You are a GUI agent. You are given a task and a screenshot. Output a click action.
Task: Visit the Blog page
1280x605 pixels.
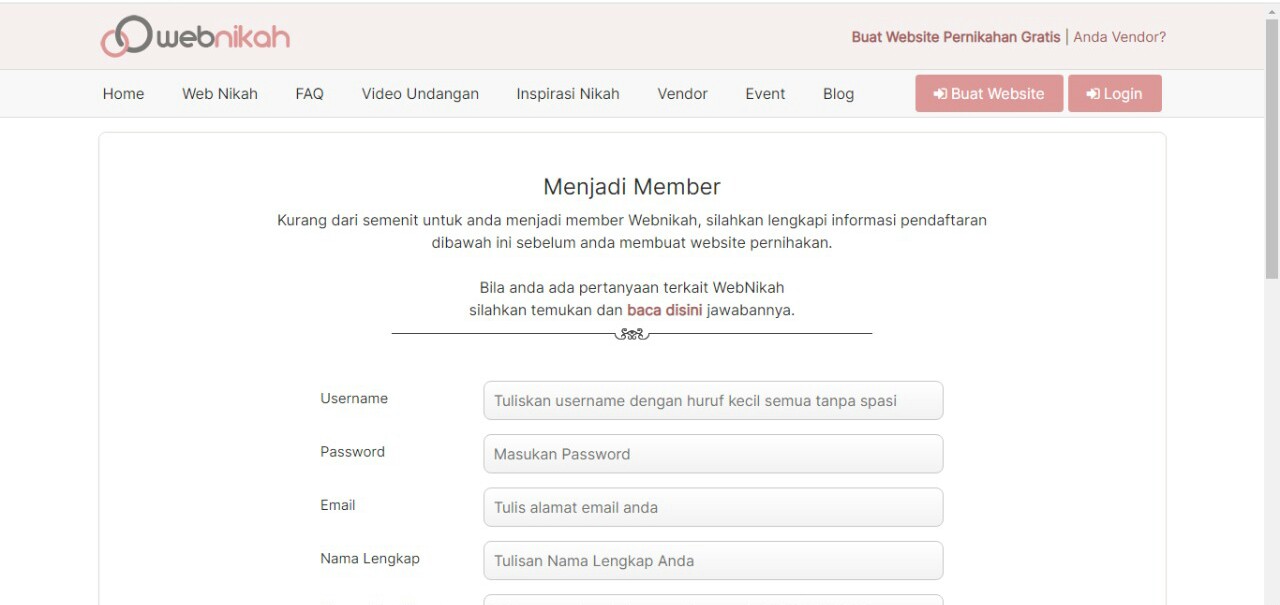838,94
